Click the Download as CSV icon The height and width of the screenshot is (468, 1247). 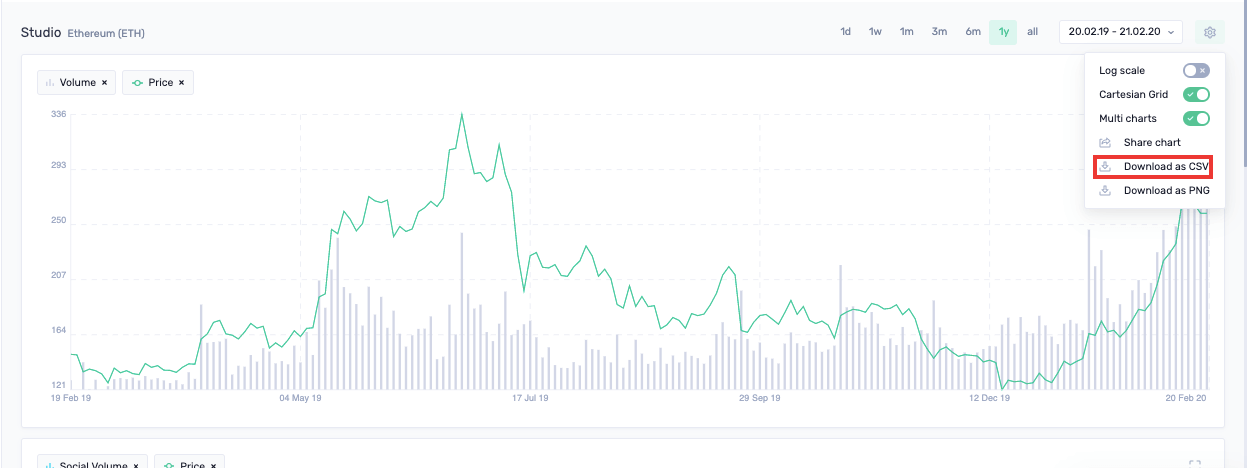coord(1105,167)
